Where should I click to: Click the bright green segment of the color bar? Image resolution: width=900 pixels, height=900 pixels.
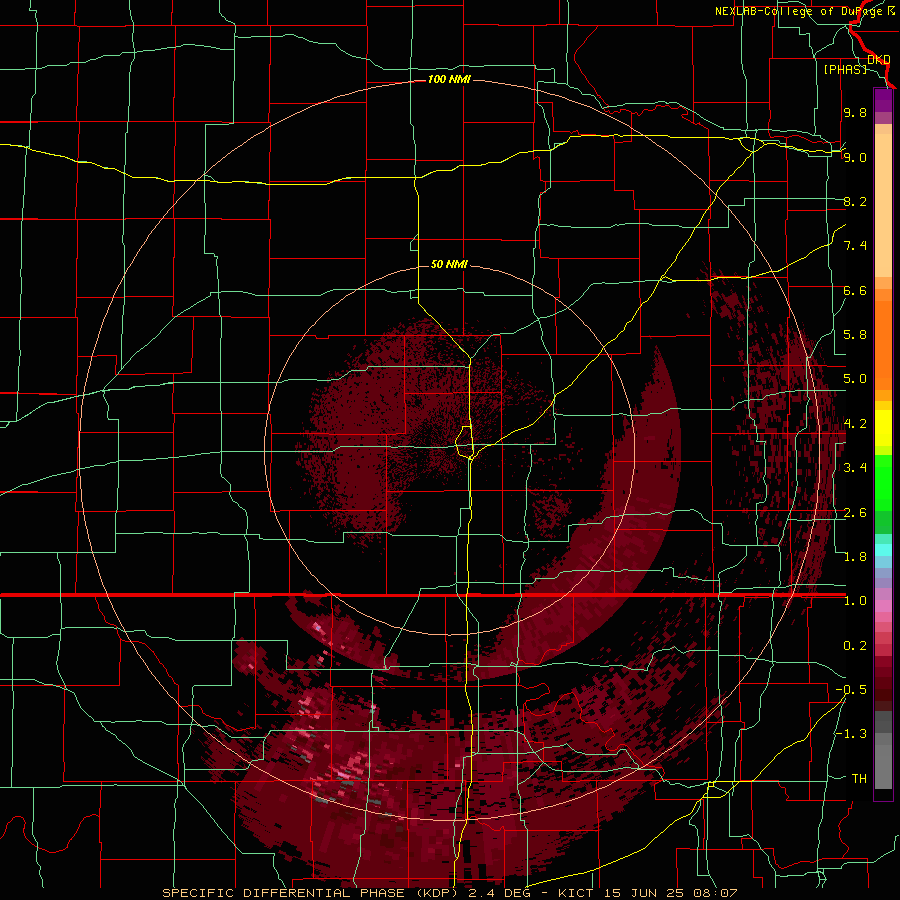pos(883,482)
